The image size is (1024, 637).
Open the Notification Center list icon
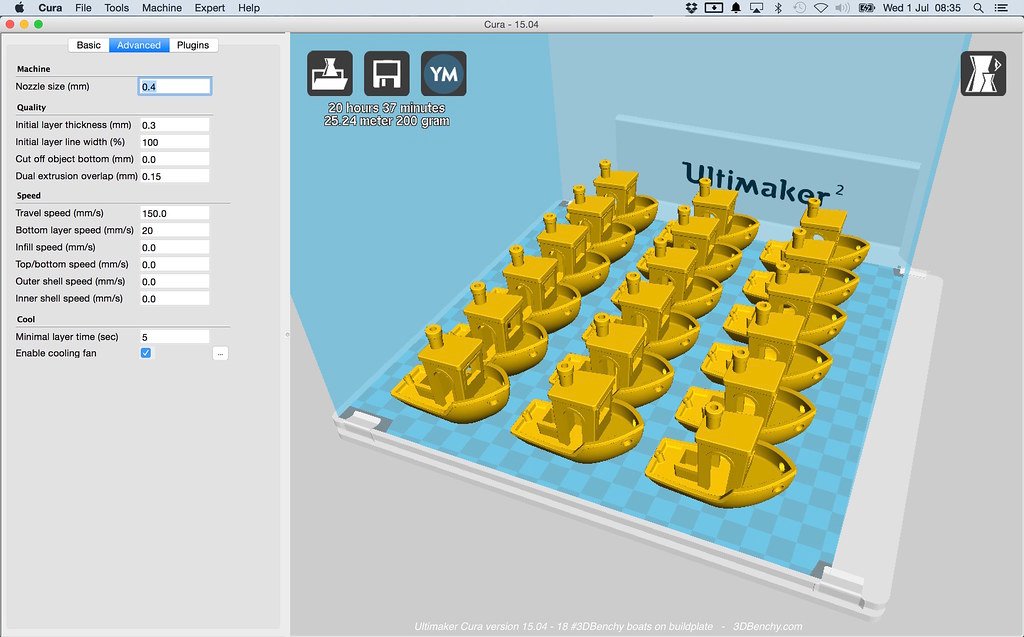(x=1001, y=8)
